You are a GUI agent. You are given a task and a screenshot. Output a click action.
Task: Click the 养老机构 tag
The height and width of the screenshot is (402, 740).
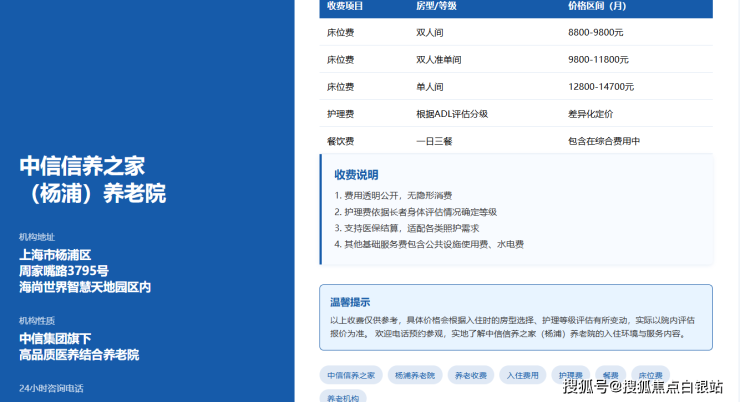(343, 398)
